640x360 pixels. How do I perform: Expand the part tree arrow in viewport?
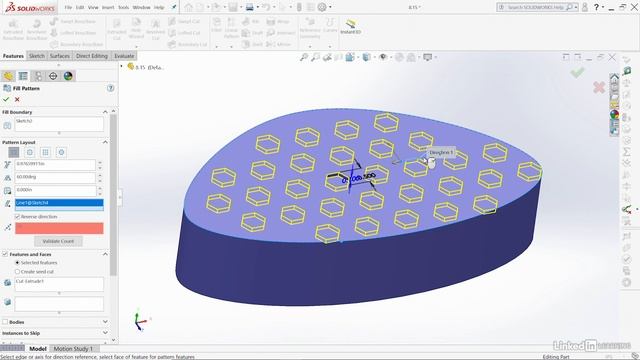[x=122, y=66]
